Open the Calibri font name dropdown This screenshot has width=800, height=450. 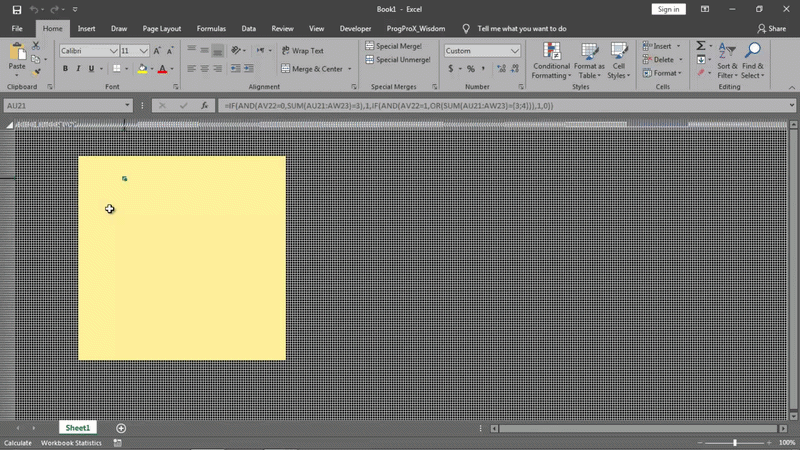114,51
